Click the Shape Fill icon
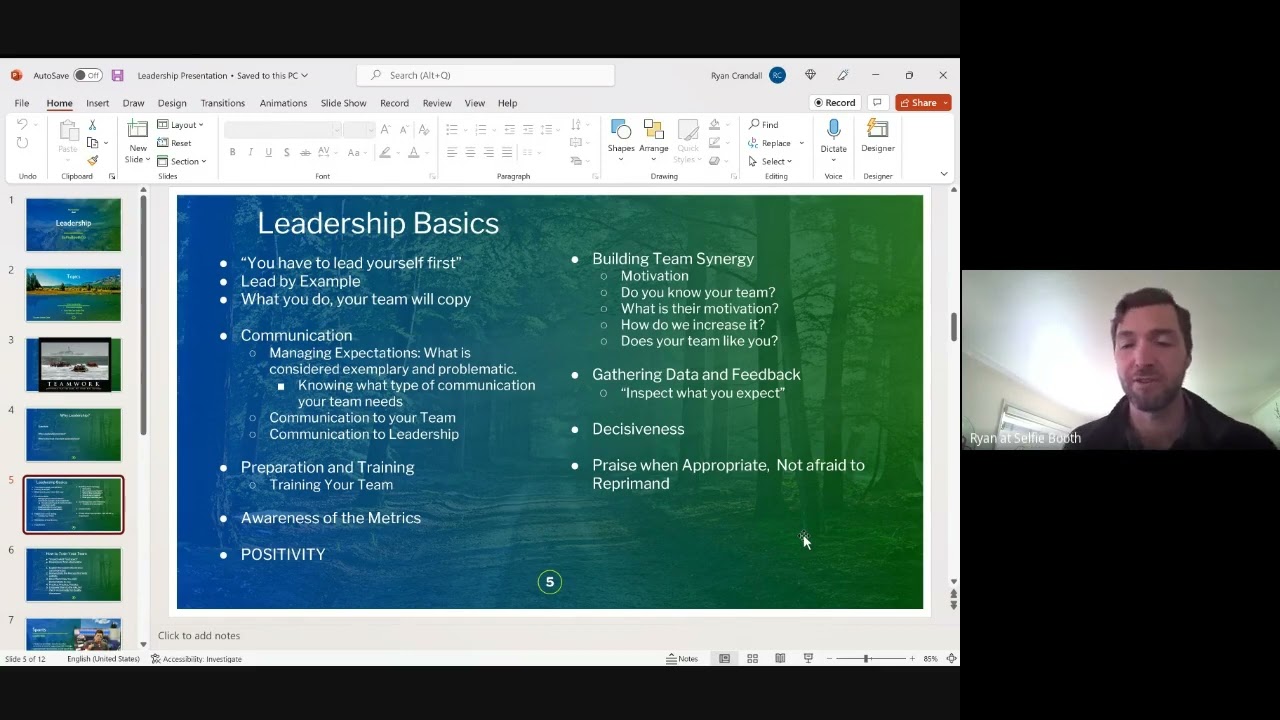 (716, 125)
